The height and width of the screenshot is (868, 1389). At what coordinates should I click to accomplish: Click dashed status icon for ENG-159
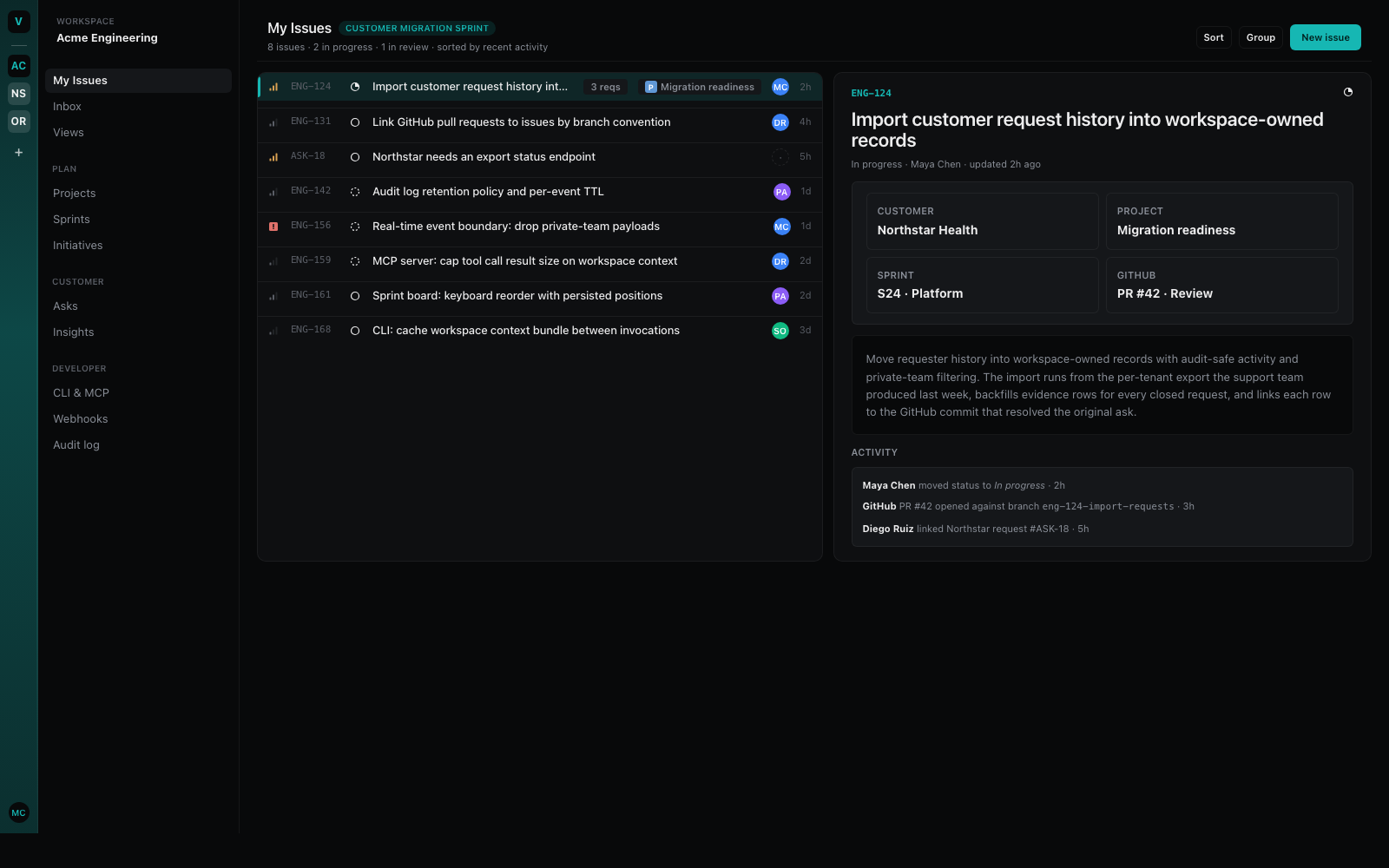tap(355, 261)
